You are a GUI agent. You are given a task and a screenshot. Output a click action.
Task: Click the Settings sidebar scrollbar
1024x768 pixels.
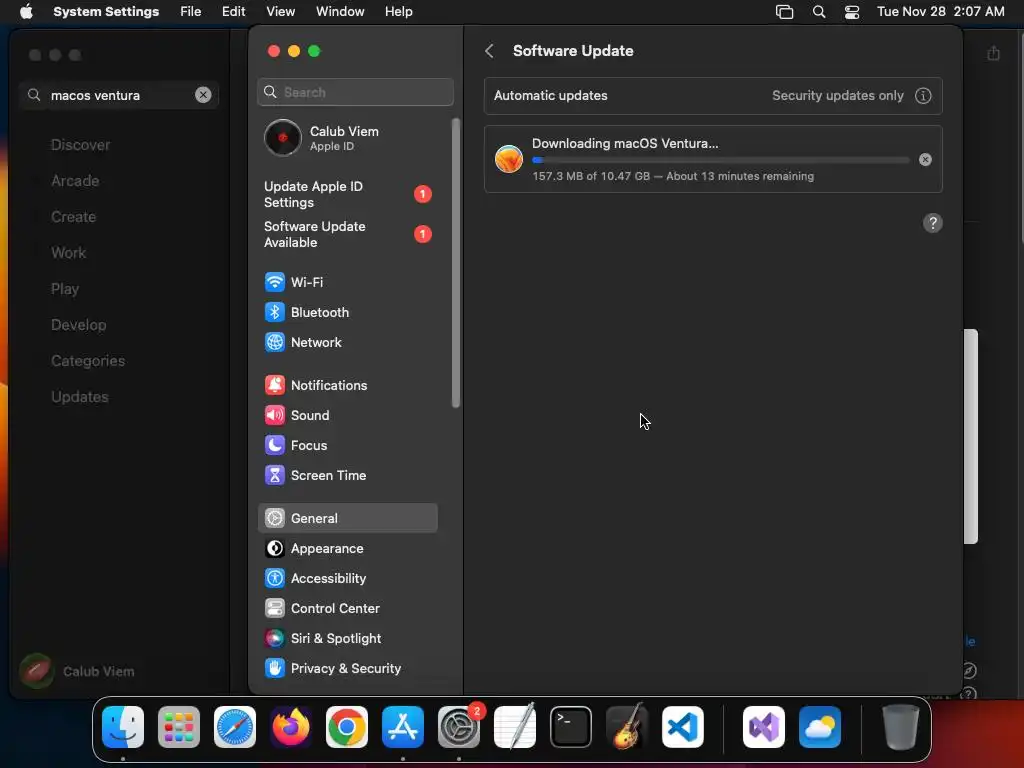[x=455, y=263]
